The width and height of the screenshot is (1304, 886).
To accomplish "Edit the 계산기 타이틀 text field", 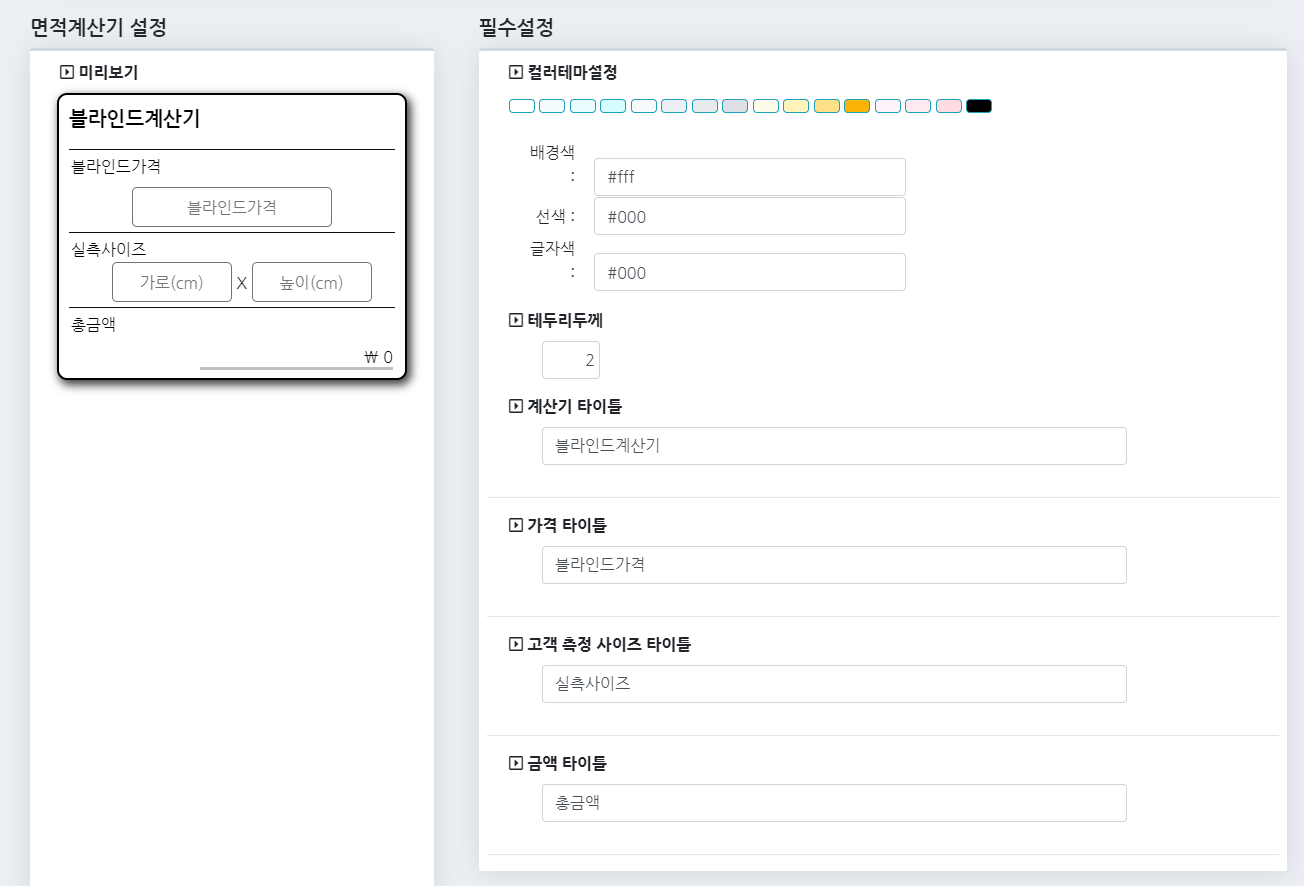I will point(833,446).
